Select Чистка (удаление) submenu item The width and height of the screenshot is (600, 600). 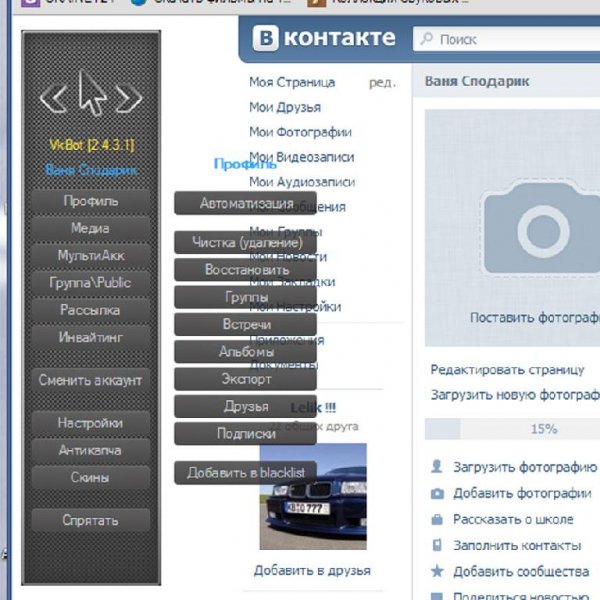245,242
